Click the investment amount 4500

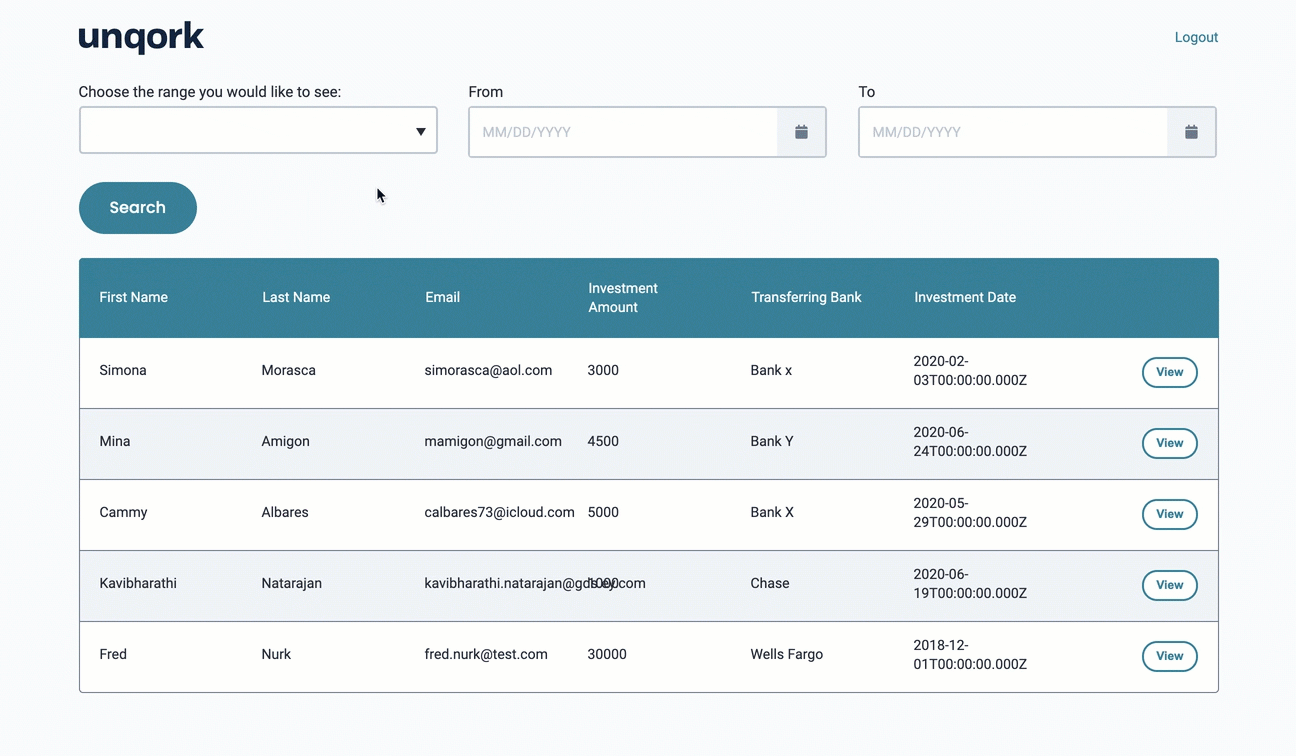603,441
